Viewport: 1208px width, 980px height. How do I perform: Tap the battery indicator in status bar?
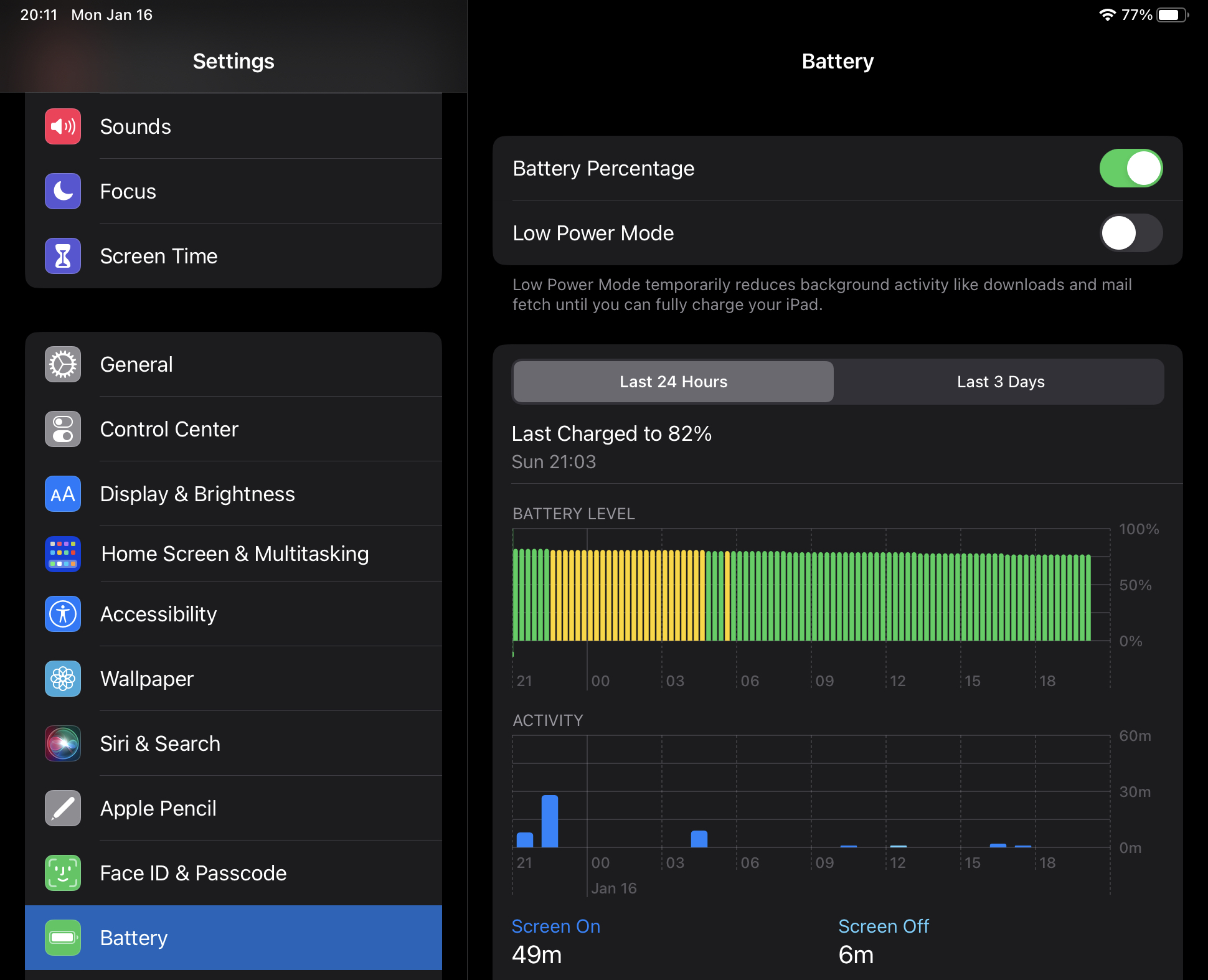coord(1171,15)
